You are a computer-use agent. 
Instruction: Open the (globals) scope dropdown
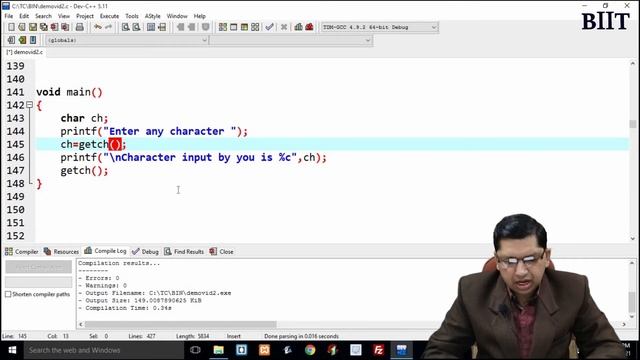127,40
